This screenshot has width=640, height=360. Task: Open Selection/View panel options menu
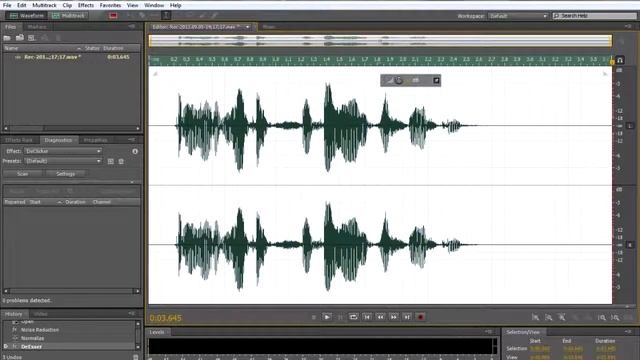628,332
